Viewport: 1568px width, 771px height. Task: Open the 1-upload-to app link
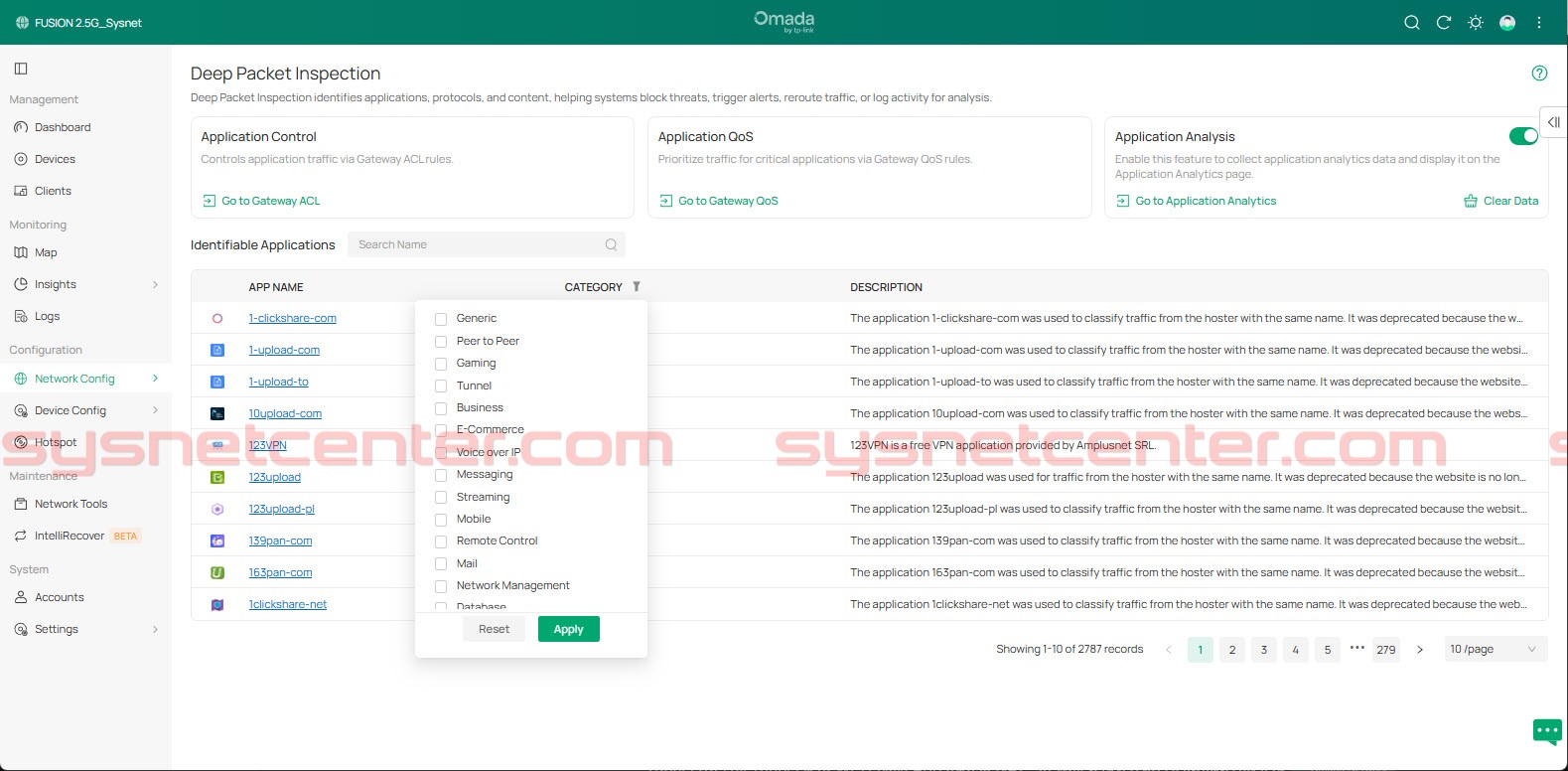pos(278,382)
